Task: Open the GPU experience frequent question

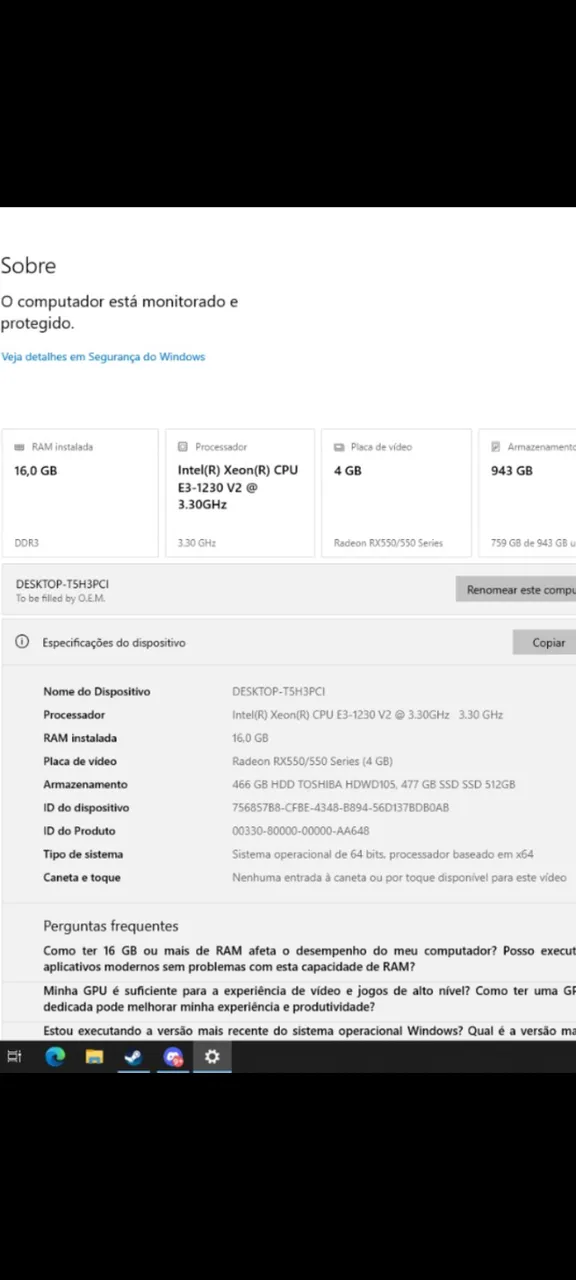Action: [x=309, y=998]
